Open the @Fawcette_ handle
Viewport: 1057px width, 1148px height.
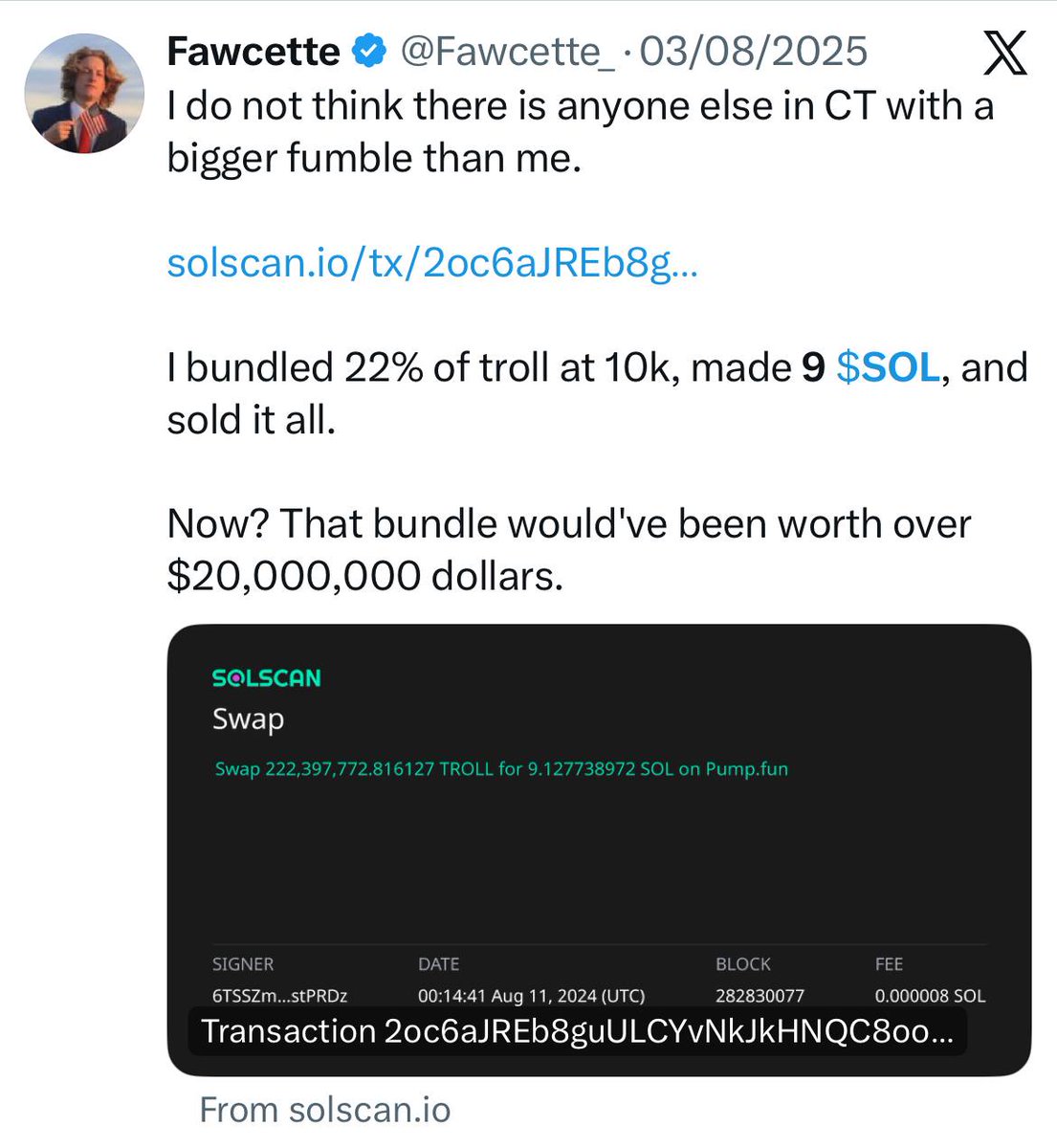click(507, 52)
